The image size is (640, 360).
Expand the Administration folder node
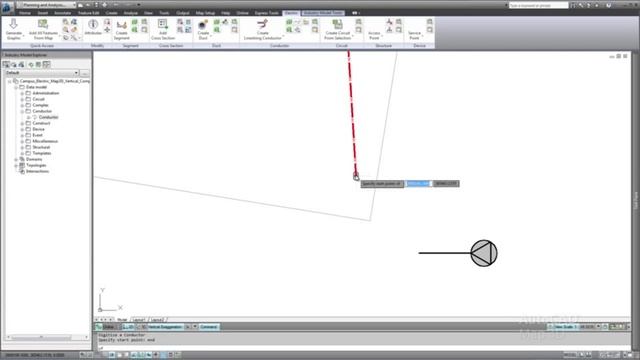[22, 93]
